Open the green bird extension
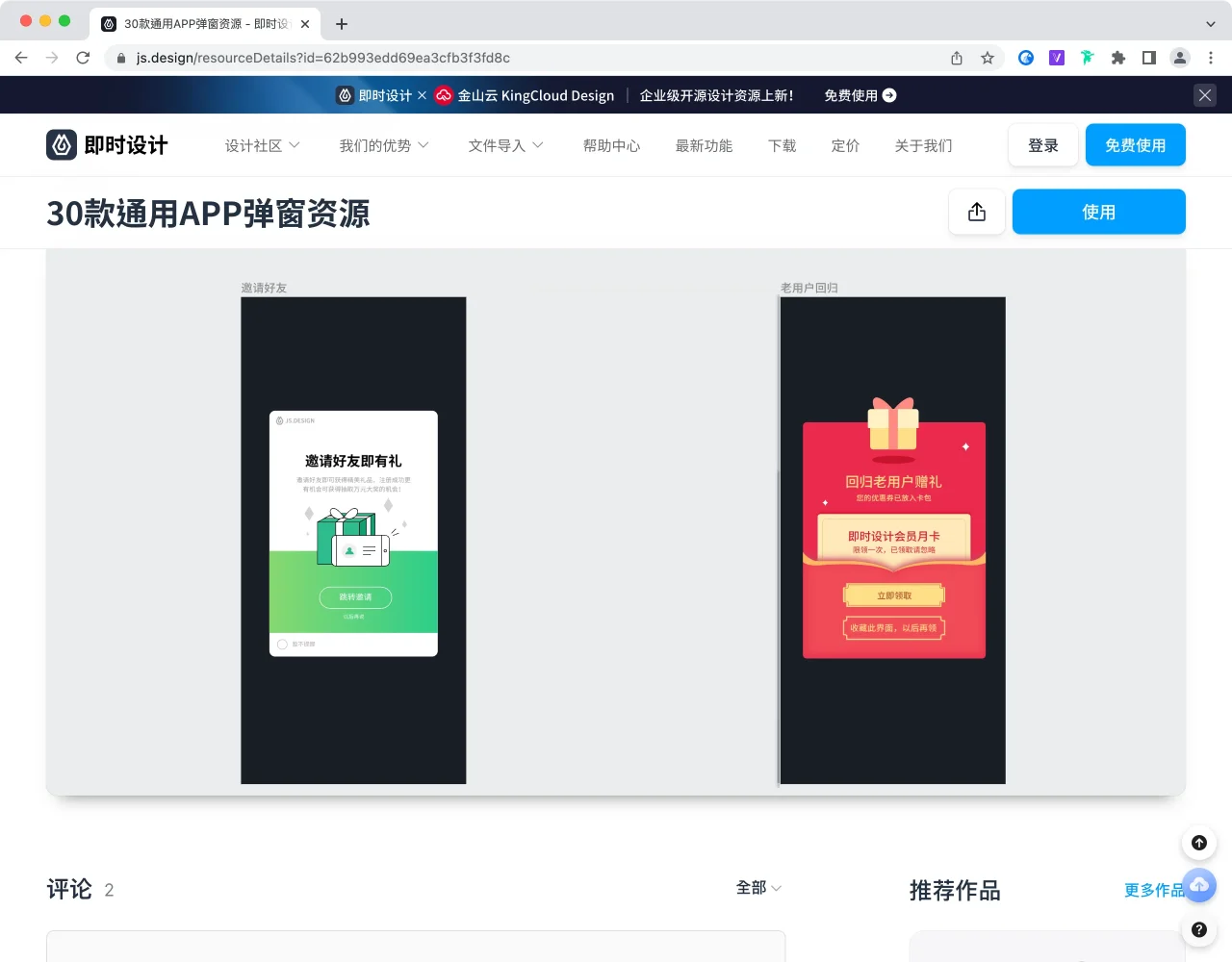Screen dimensions: 1232x962 pyautogui.click(x=1088, y=58)
